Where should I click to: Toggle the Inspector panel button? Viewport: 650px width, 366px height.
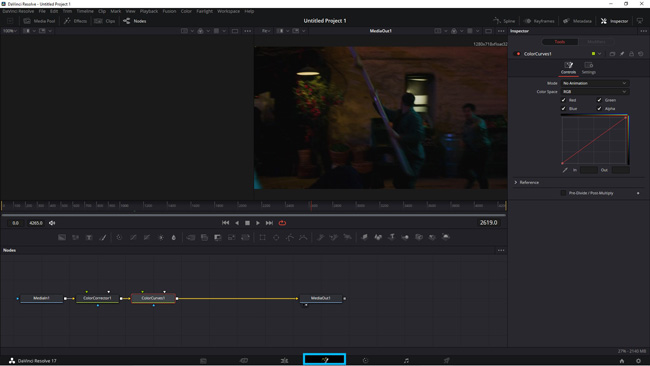coord(614,21)
